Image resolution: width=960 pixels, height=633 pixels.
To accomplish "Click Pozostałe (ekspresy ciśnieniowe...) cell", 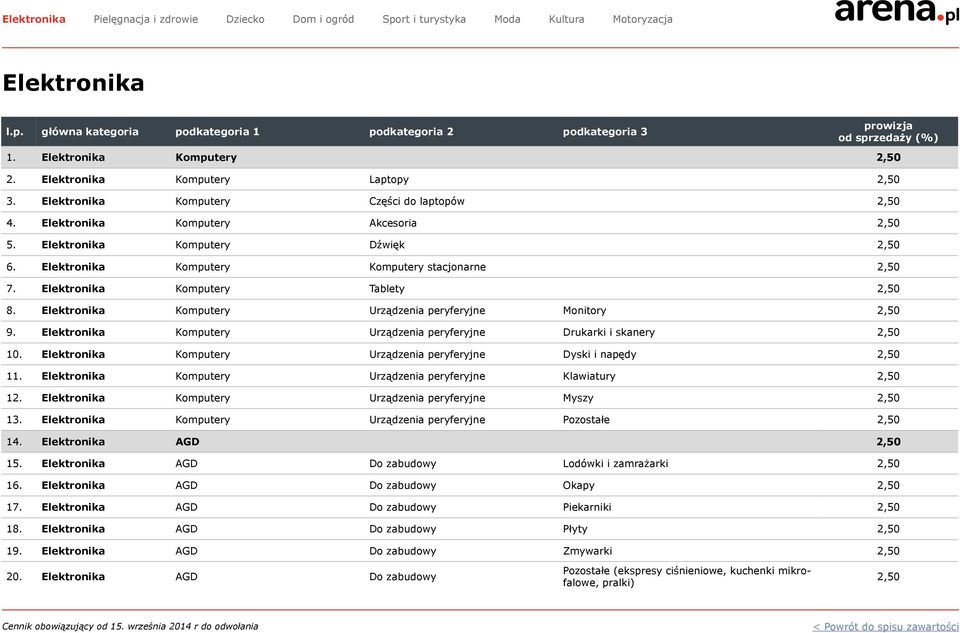I will coord(687,577).
